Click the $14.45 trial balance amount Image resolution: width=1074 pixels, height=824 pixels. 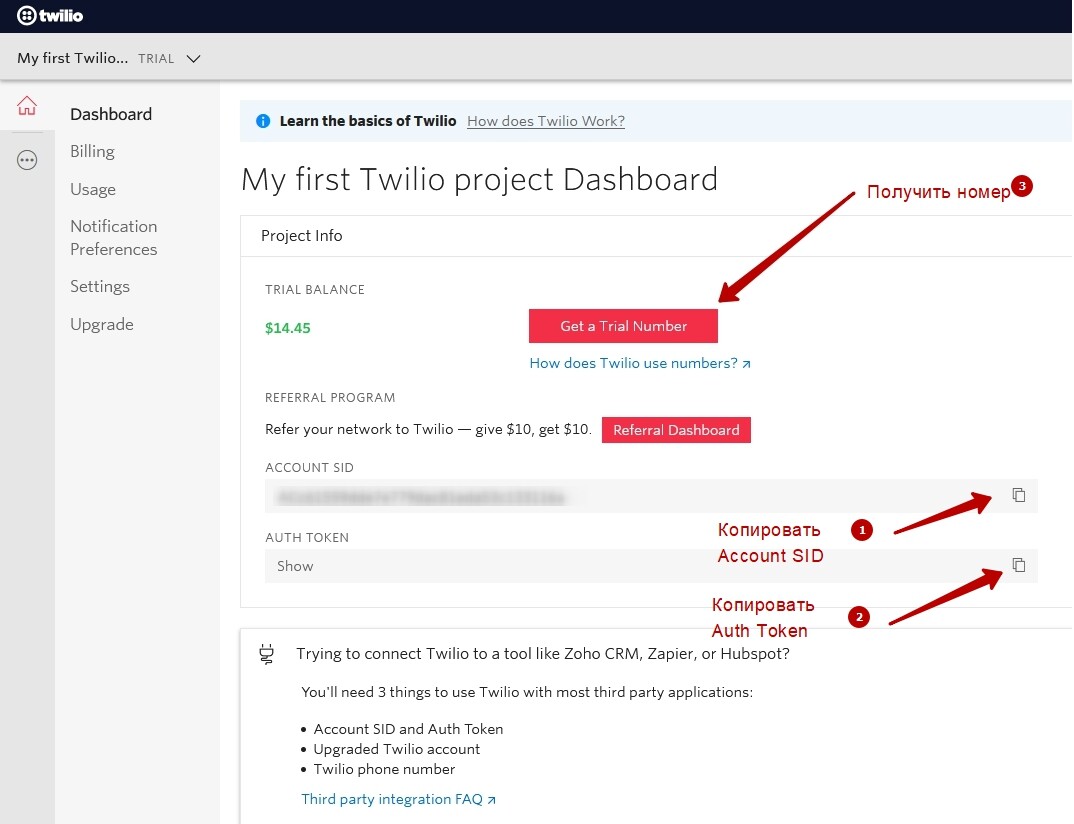(x=288, y=328)
